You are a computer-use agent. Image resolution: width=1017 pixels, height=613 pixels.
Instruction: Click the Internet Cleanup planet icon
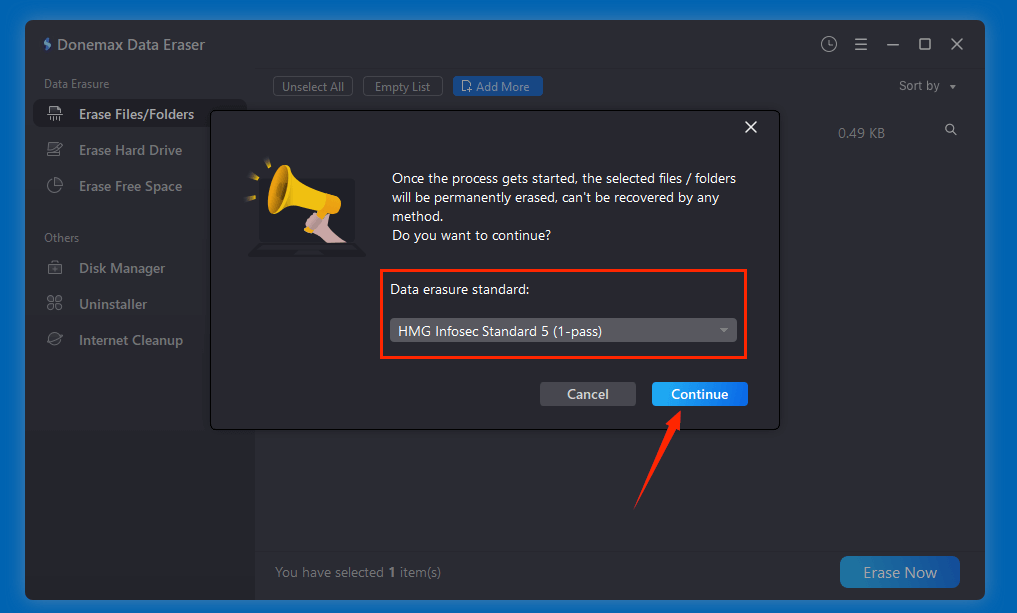pos(56,340)
